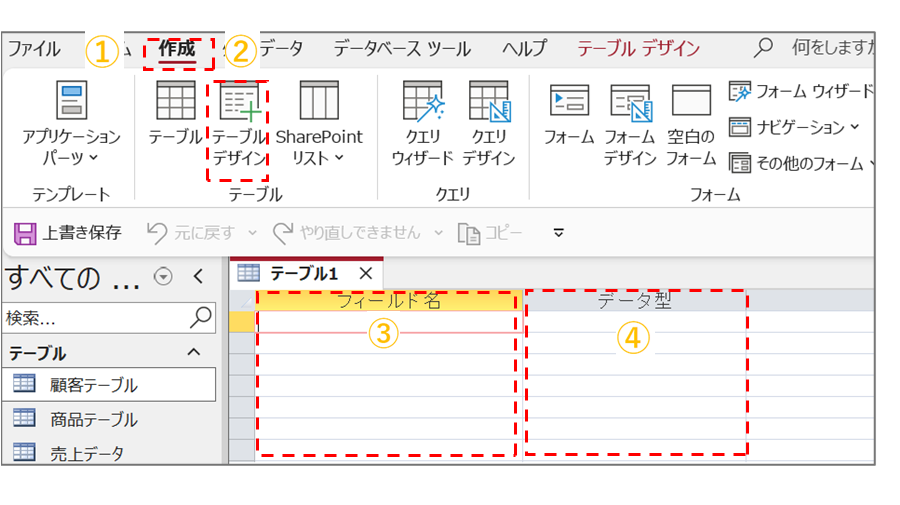The width and height of the screenshot is (900, 505).
Task: Click the navigation pane search (検索) box
Action: click(95, 318)
